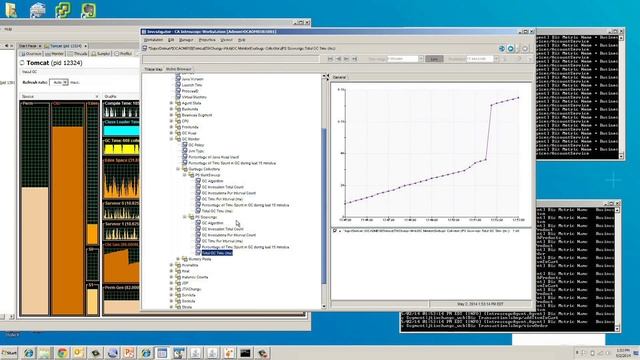The image size is (640, 360).
Task: Expand the Memory Pools node
Action: coord(178,259)
